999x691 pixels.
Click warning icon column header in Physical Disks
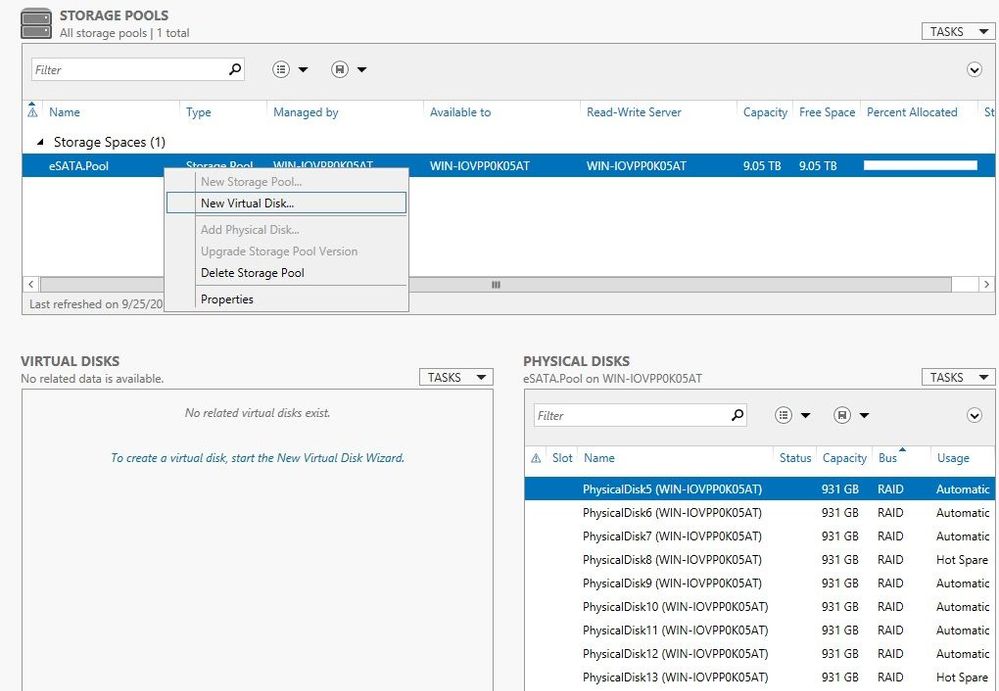pos(536,458)
